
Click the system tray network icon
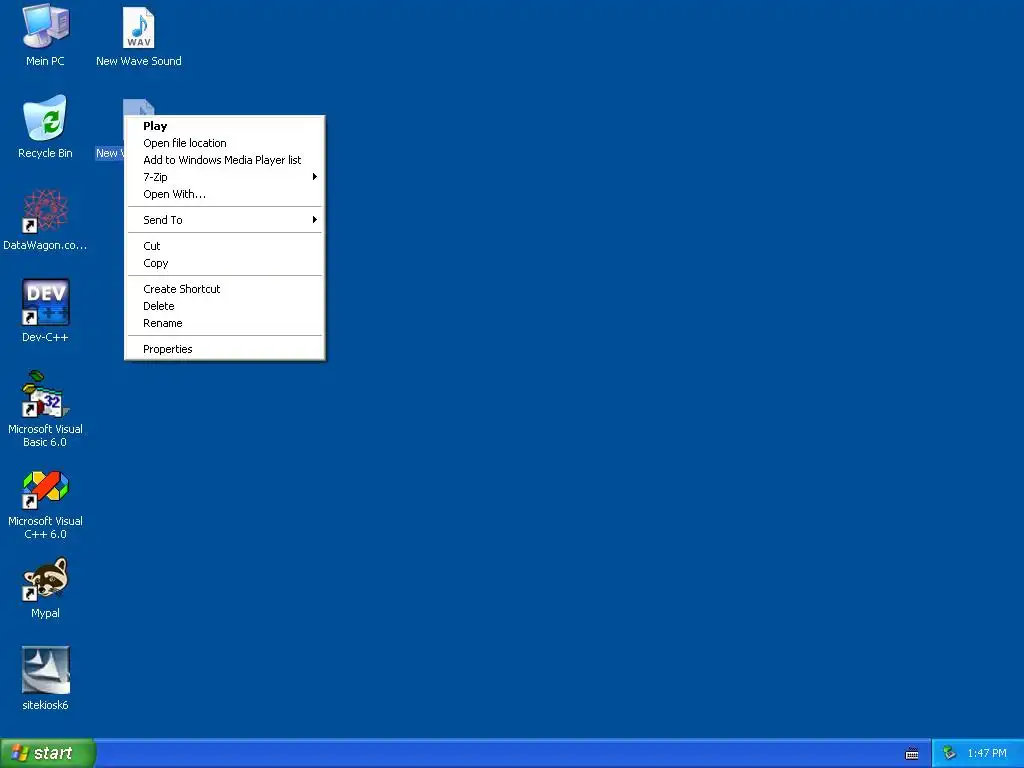949,753
